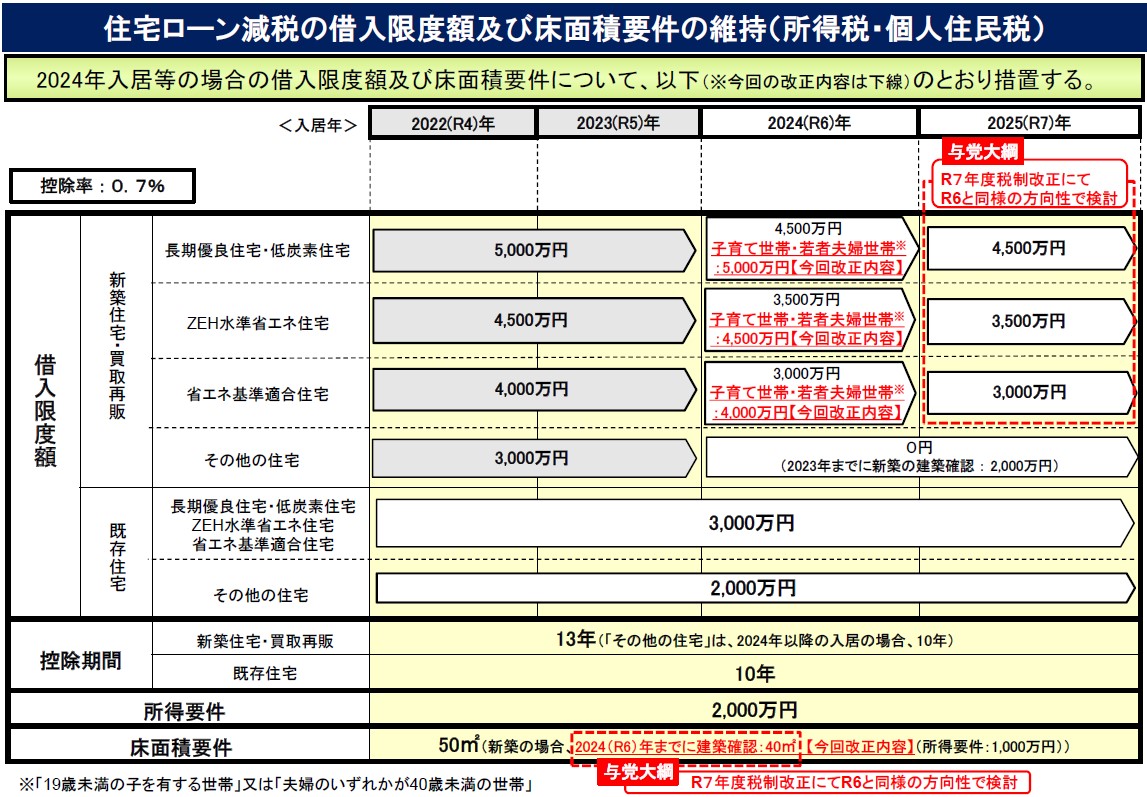Click the title 住宅ローン減税の借入限度額及び床面積要件の維持
This screenshot has height=797, width=1147.
tap(574, 29)
